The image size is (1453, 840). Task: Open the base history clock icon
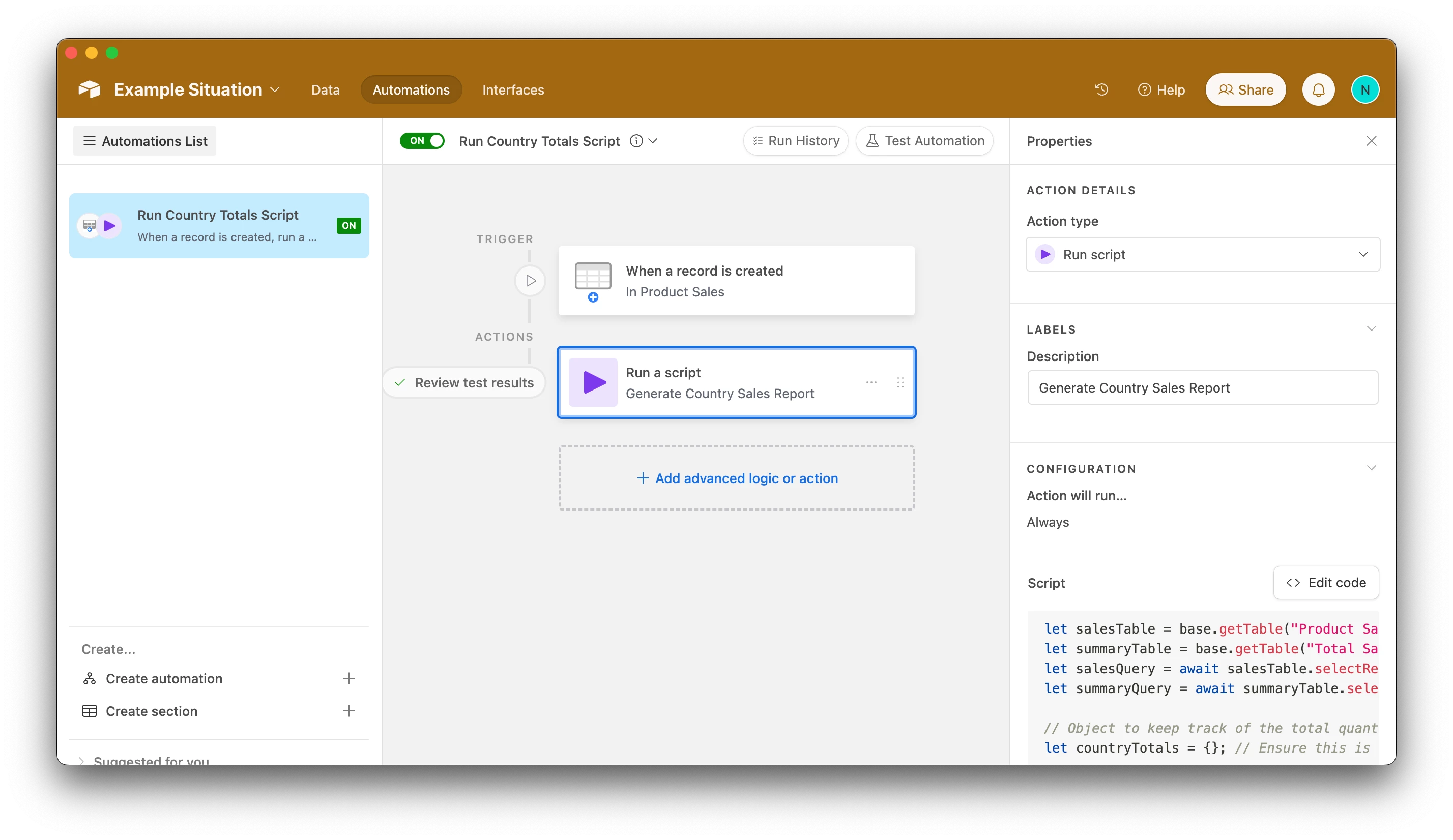point(1101,89)
